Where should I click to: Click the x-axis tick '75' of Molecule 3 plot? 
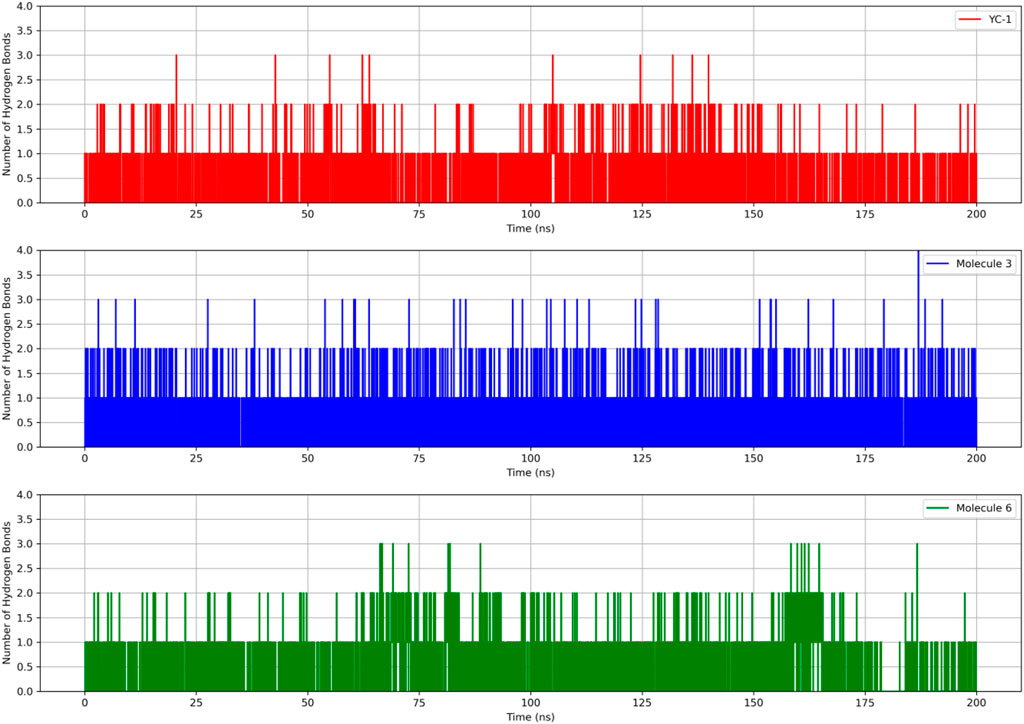(419, 458)
